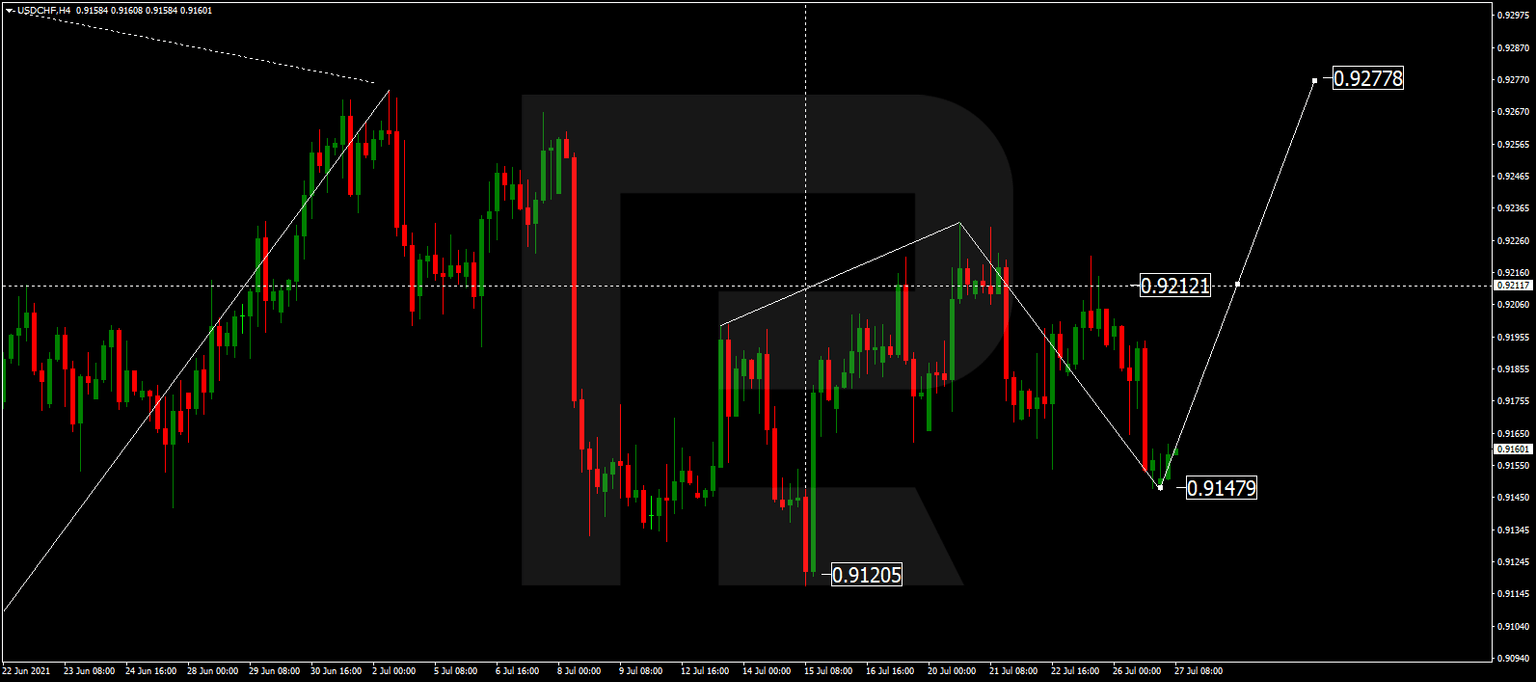The height and width of the screenshot is (682, 1536).
Task: Select the highlighted 0.91601 price tag
Action: pos(1512,450)
